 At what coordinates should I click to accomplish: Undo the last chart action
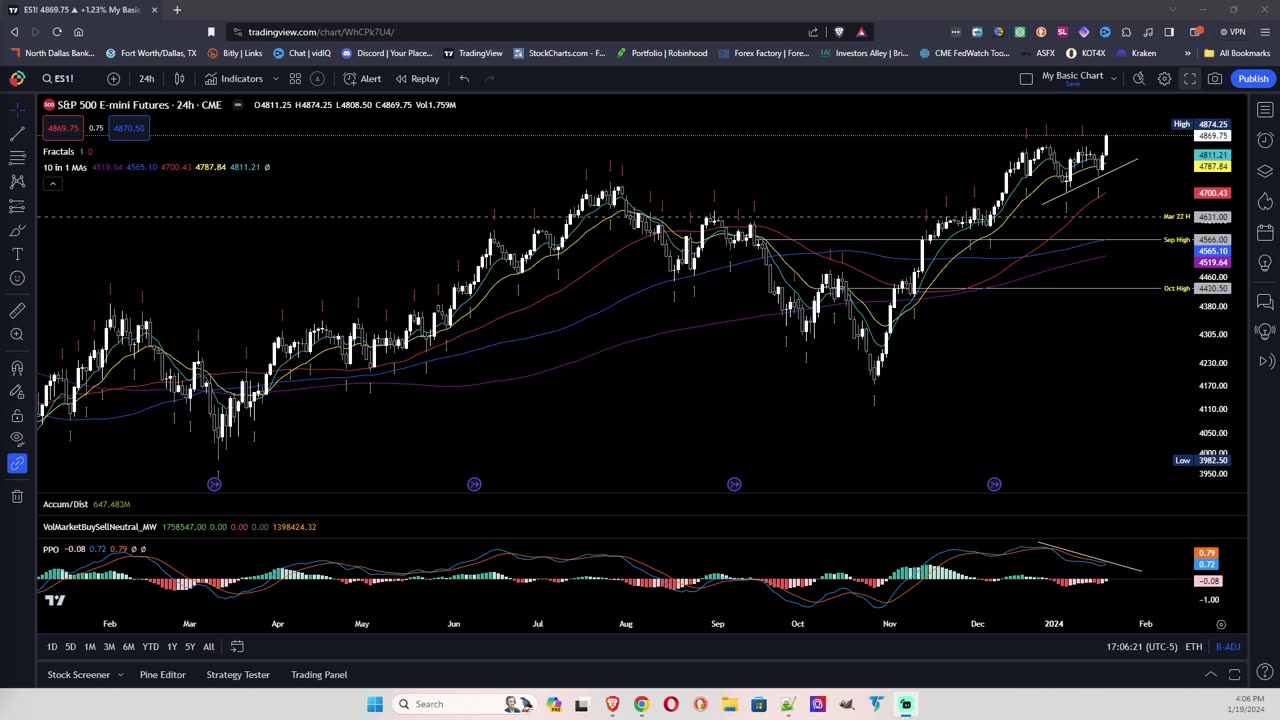[x=464, y=79]
